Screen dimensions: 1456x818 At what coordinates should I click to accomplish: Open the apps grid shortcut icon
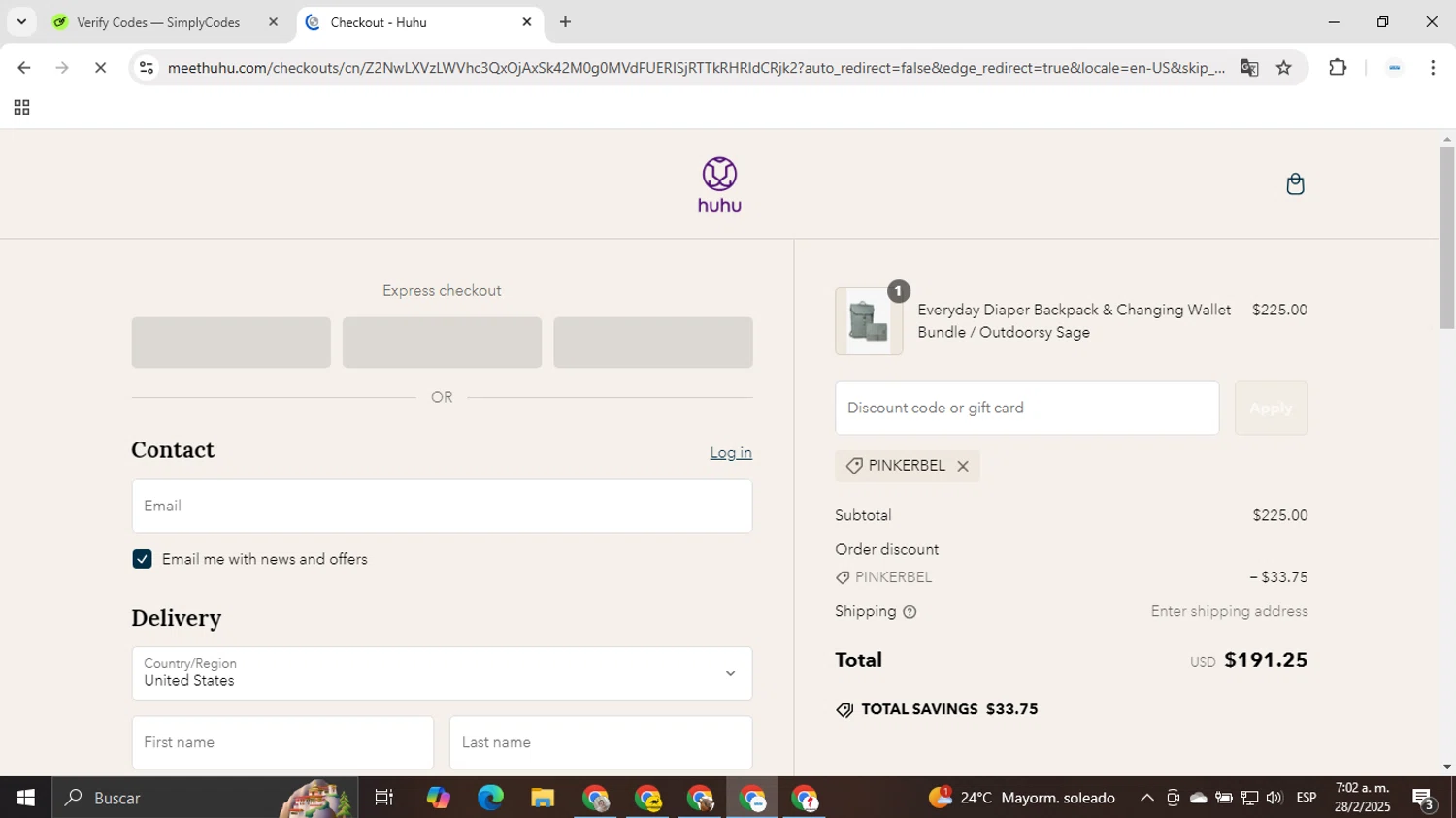coord(21,108)
